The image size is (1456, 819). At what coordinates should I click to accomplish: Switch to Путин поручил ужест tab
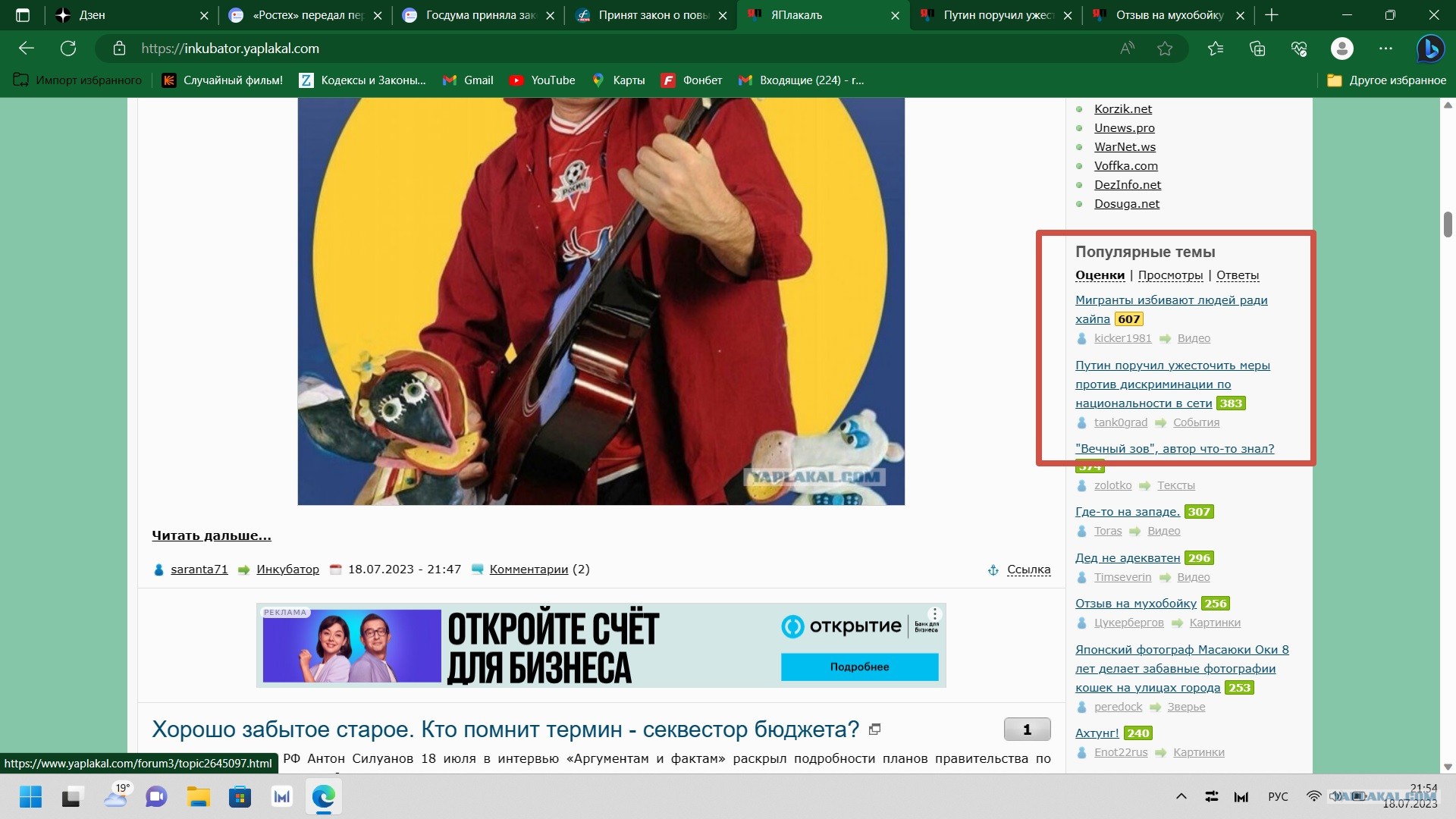[996, 15]
